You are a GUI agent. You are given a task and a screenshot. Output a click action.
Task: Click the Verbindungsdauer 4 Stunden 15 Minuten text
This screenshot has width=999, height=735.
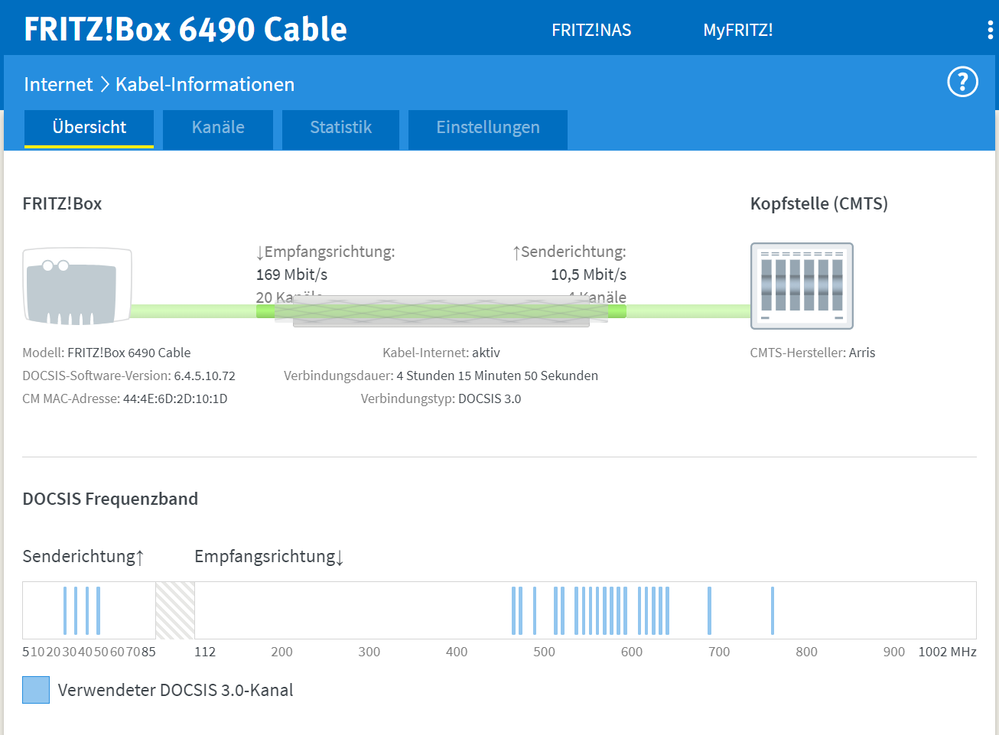pyautogui.click(x=441, y=376)
